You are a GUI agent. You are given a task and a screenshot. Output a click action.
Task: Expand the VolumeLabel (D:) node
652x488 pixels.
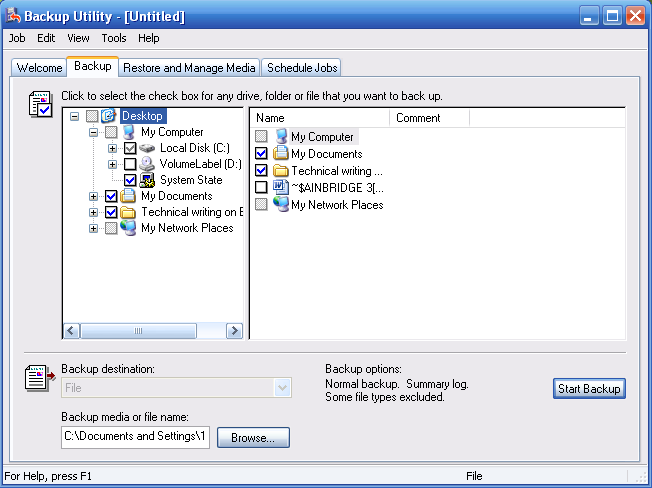(x=112, y=164)
